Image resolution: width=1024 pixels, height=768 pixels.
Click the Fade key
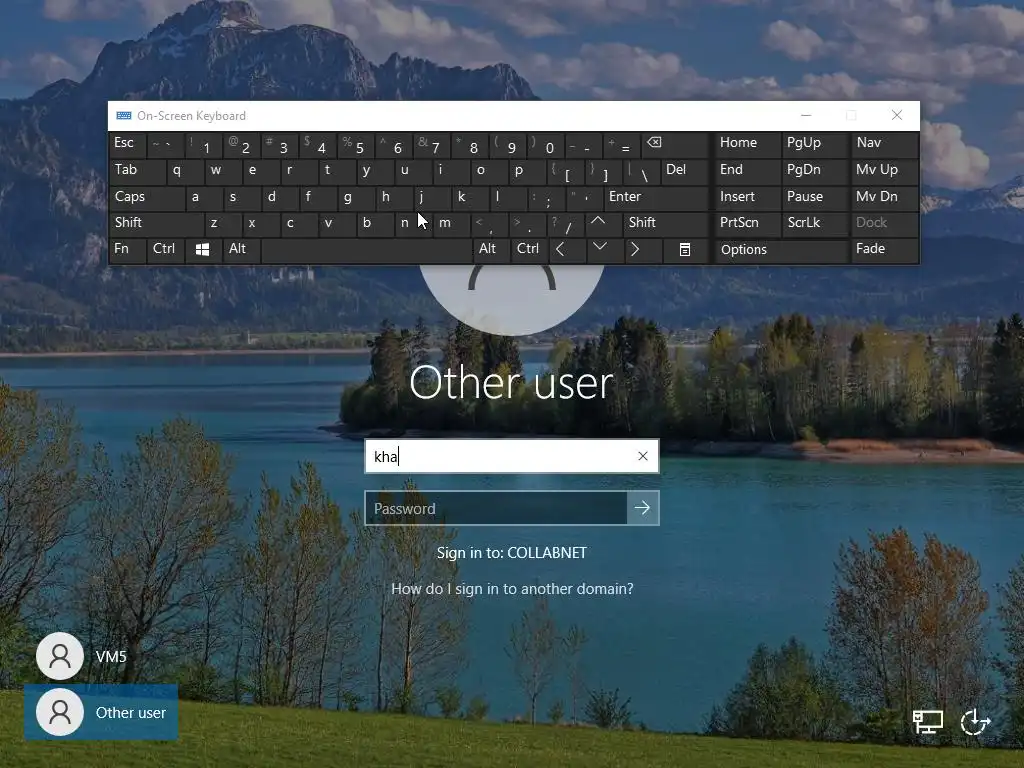pos(886,250)
